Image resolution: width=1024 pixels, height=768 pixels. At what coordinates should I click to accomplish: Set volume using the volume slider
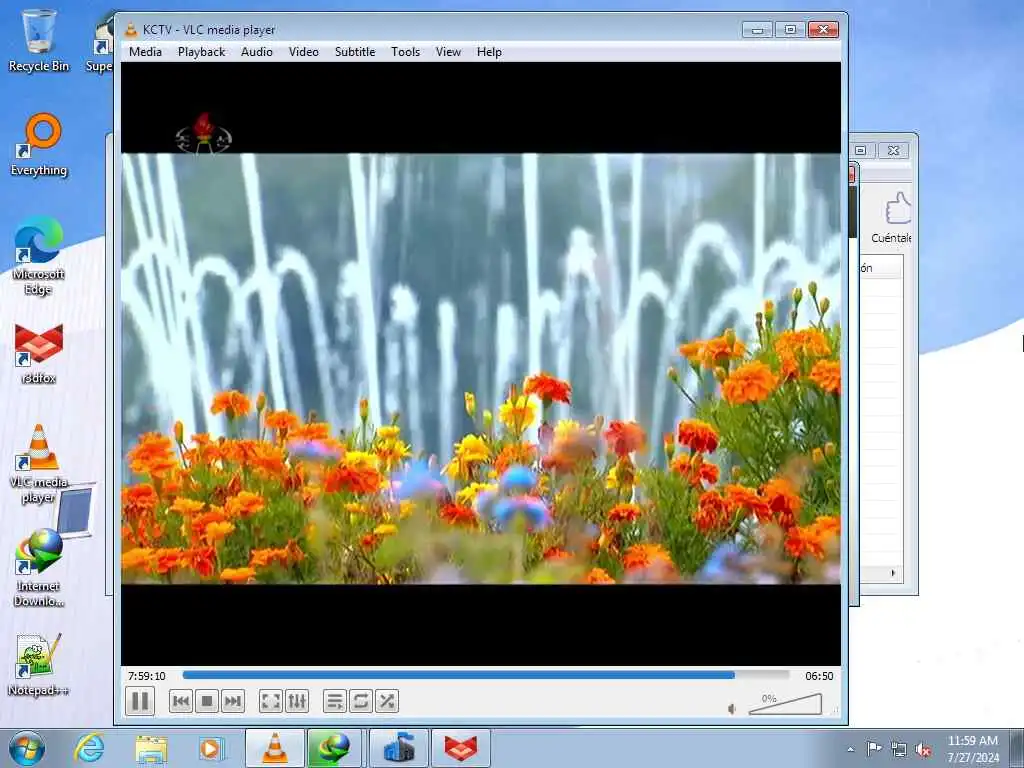point(785,704)
